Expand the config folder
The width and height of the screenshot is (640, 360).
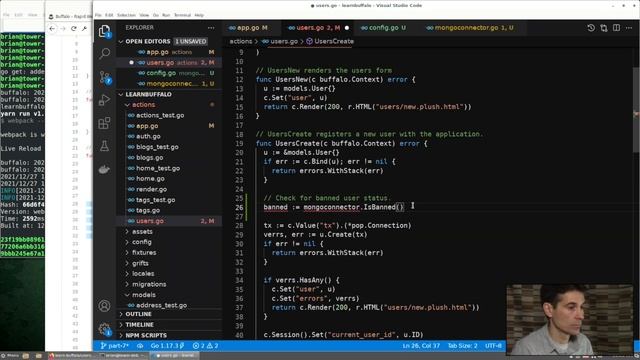pyautogui.click(x=141, y=242)
